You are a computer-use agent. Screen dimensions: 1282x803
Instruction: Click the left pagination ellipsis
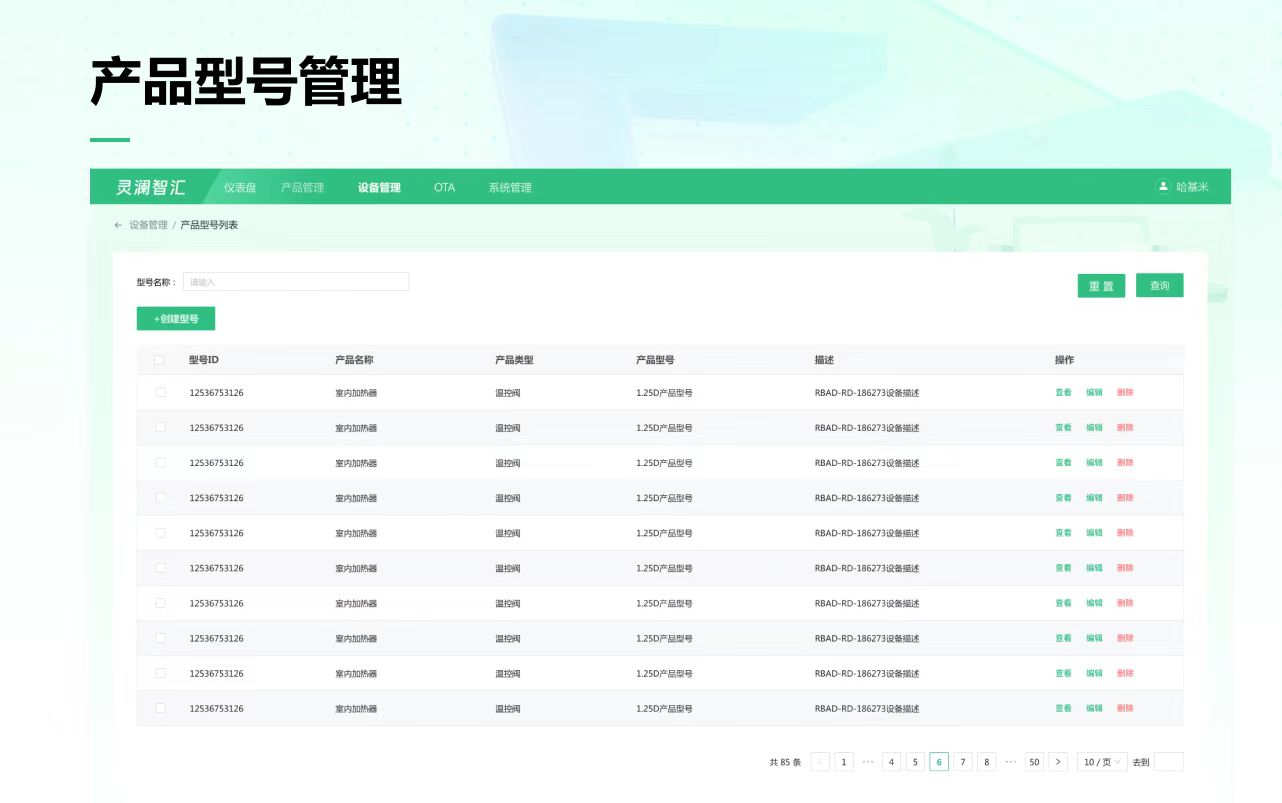(868, 762)
